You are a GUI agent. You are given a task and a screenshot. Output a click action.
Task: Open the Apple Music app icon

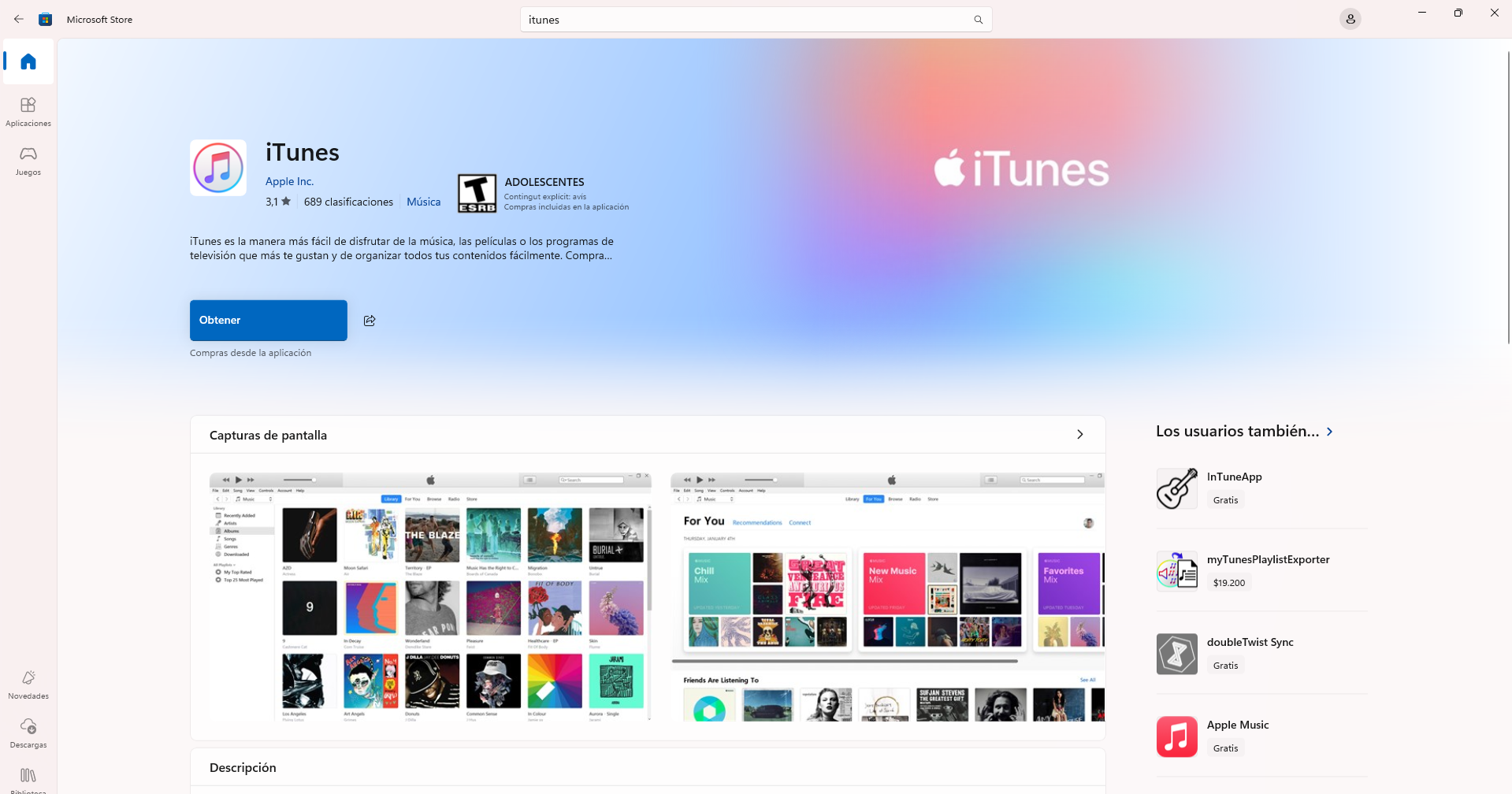click(x=1177, y=736)
